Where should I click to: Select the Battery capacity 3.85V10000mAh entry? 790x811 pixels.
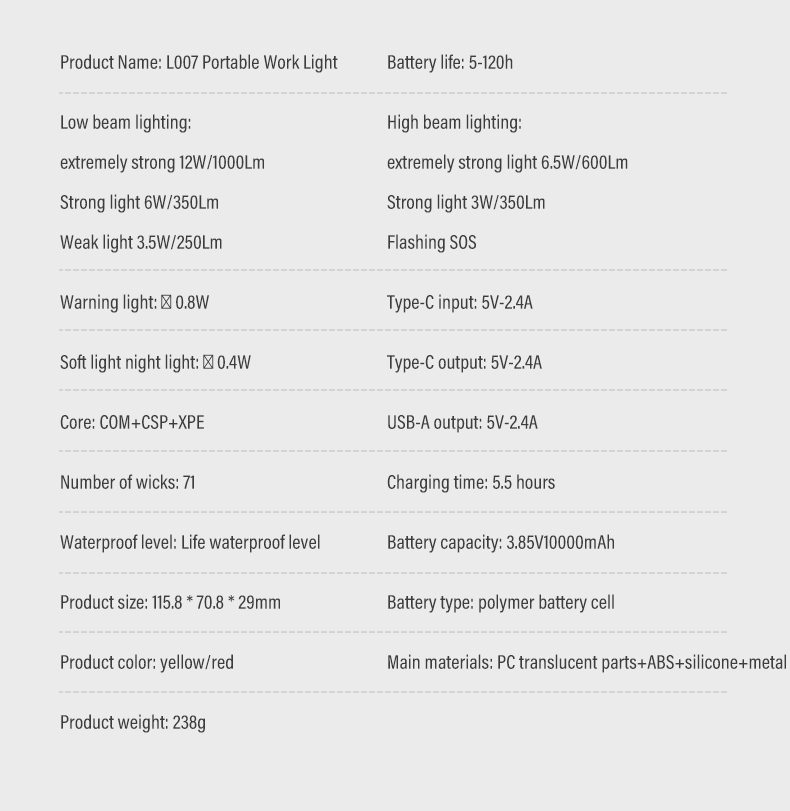click(x=501, y=543)
